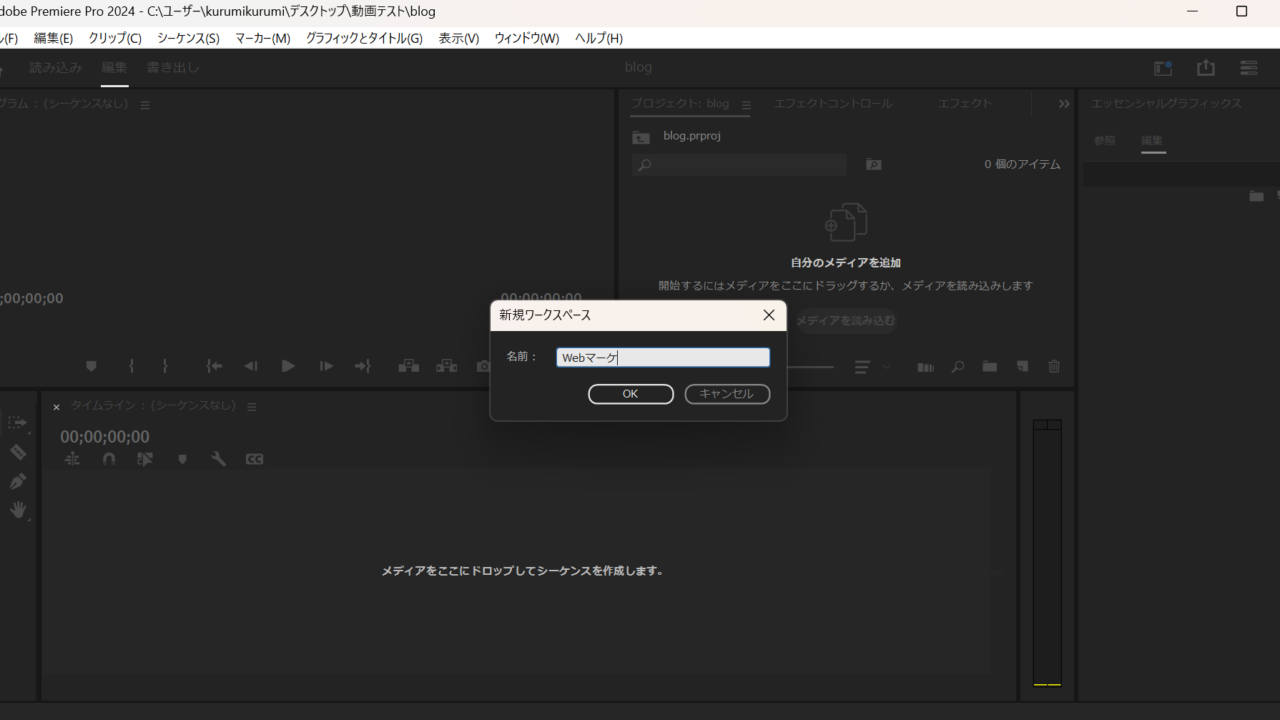The height and width of the screenshot is (720, 1280).
Task: Click the Project panel zoom slider
Action: (810, 367)
